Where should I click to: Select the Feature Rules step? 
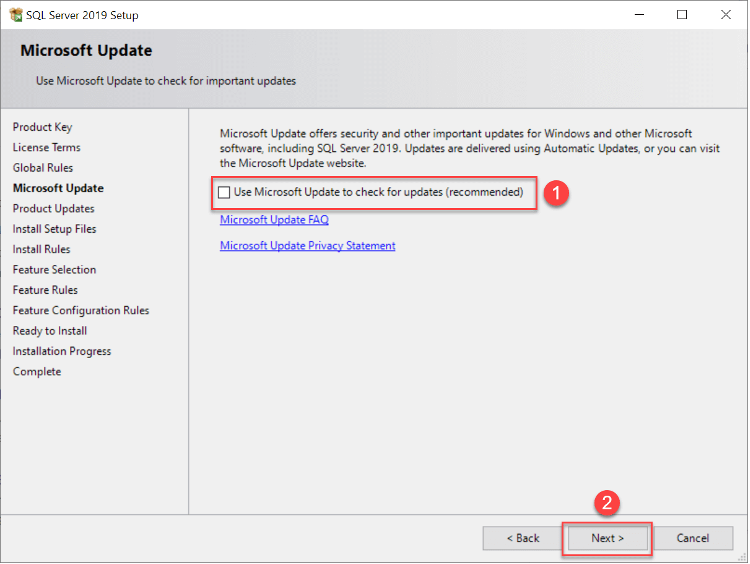[x=45, y=290]
